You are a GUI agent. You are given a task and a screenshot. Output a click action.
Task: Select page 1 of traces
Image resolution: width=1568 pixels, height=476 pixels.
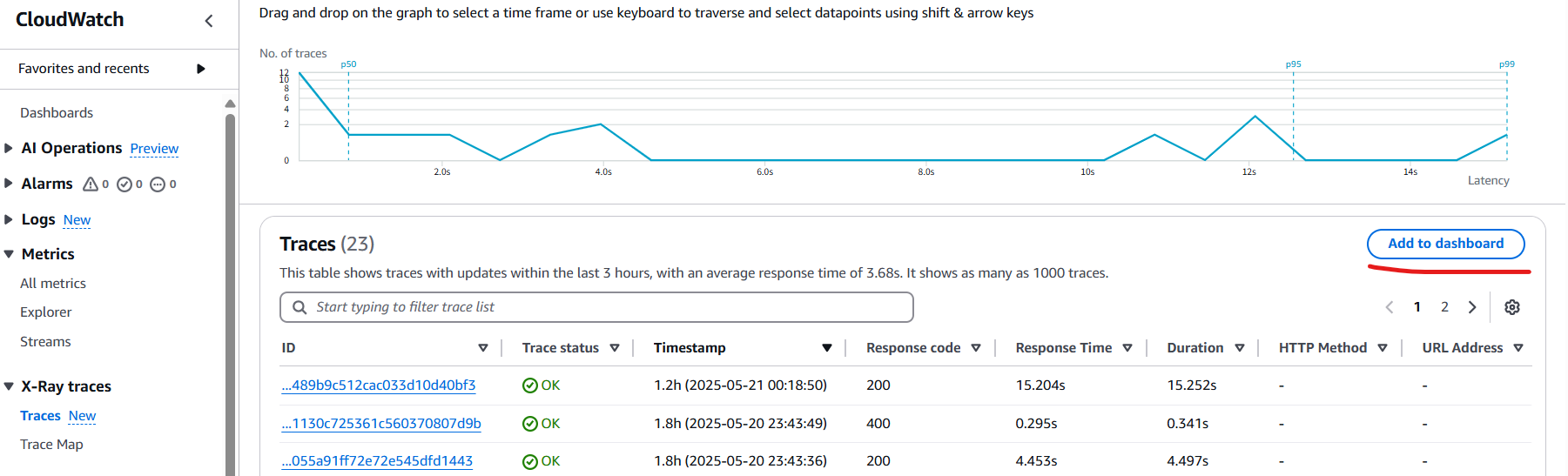click(x=1417, y=307)
